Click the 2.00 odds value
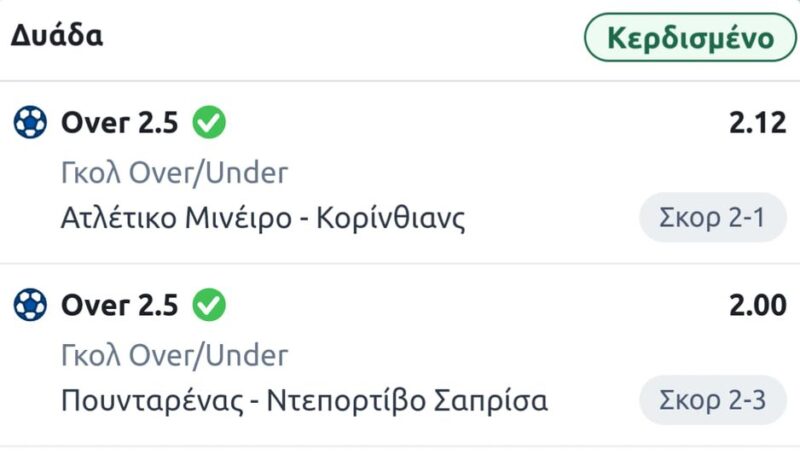This screenshot has width=800, height=461. click(x=757, y=305)
